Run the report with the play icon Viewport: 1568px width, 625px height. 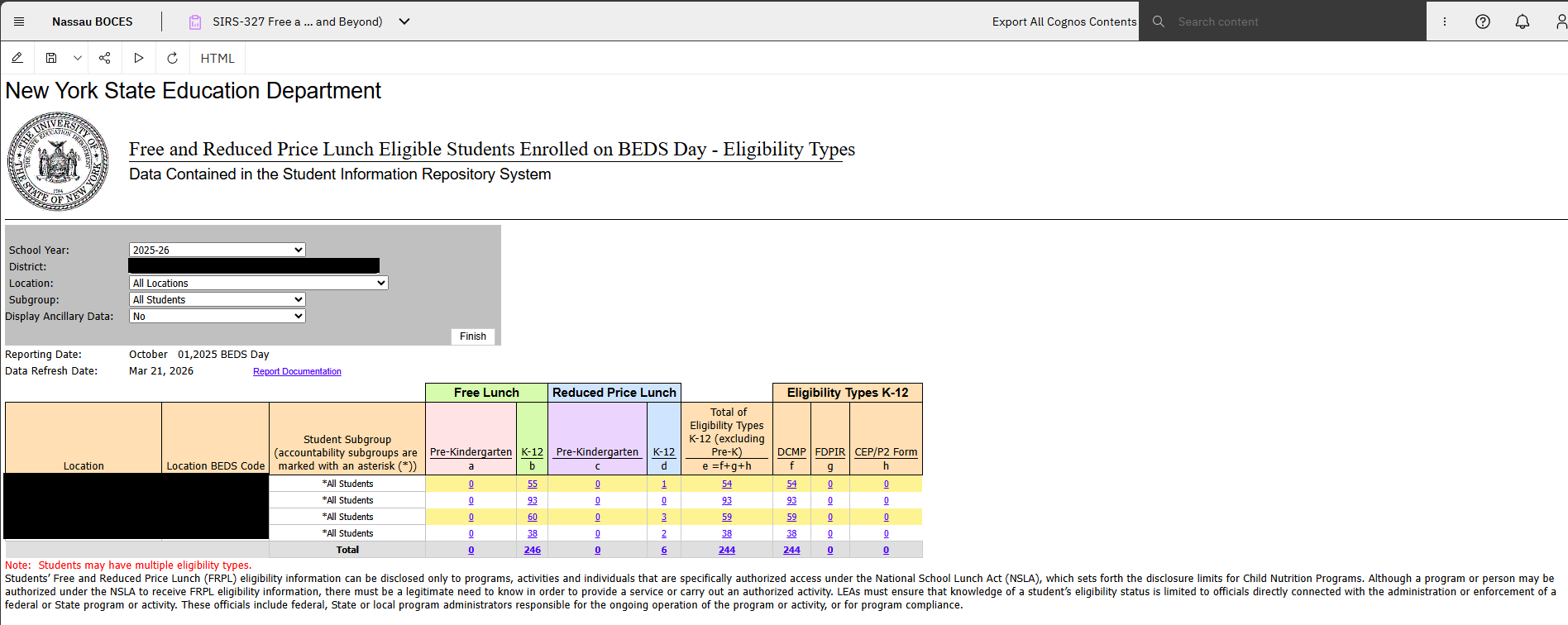pos(139,58)
